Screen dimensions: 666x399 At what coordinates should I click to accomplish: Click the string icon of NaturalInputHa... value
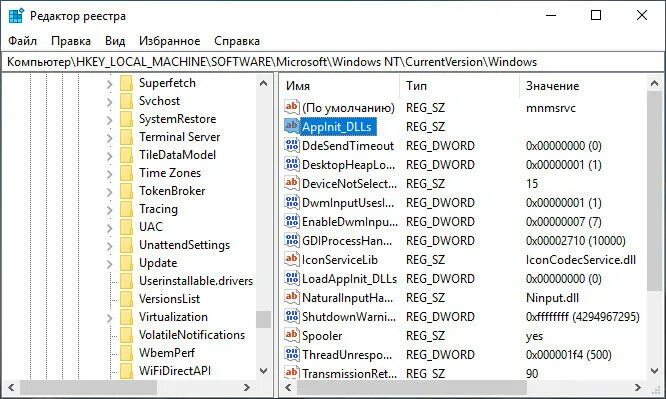[x=292, y=297]
